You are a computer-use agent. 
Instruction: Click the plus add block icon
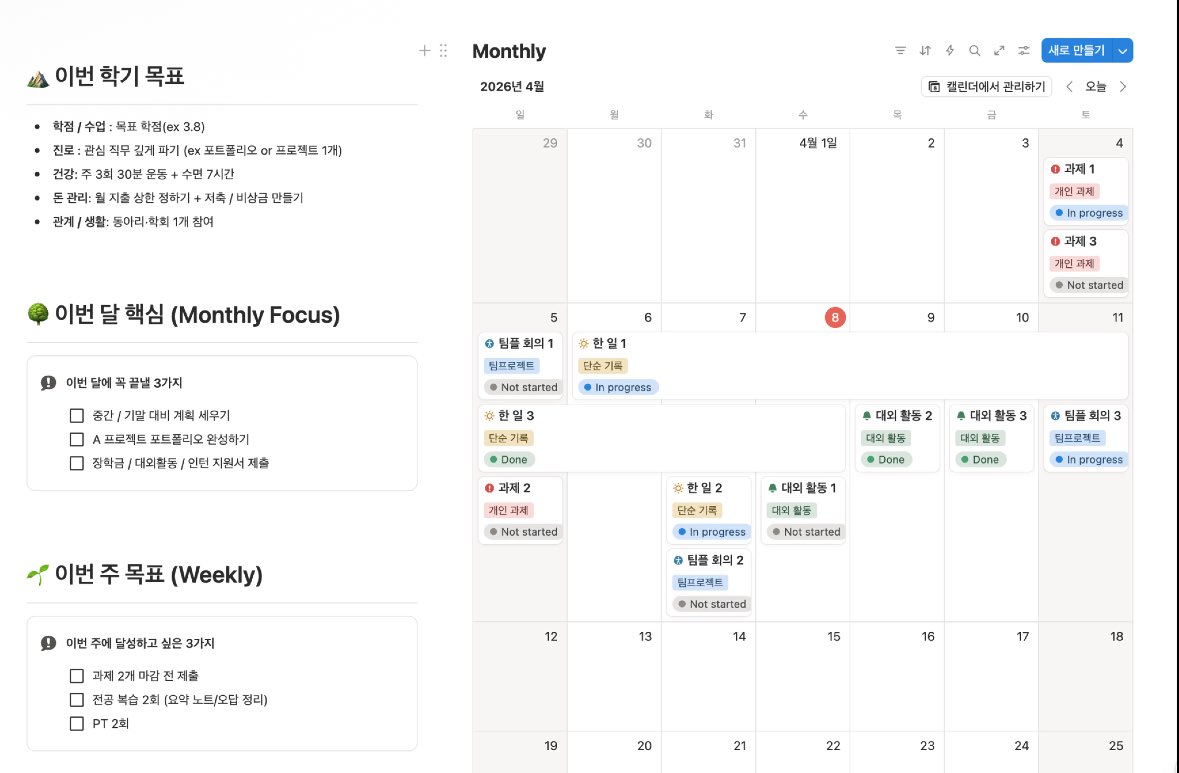[424, 50]
